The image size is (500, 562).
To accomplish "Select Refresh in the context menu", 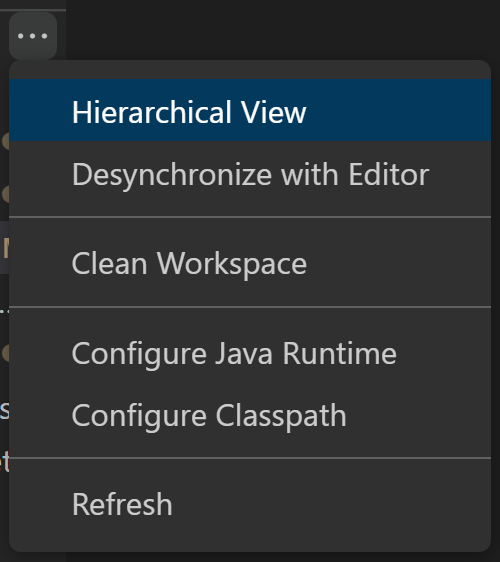I will 250,504.
